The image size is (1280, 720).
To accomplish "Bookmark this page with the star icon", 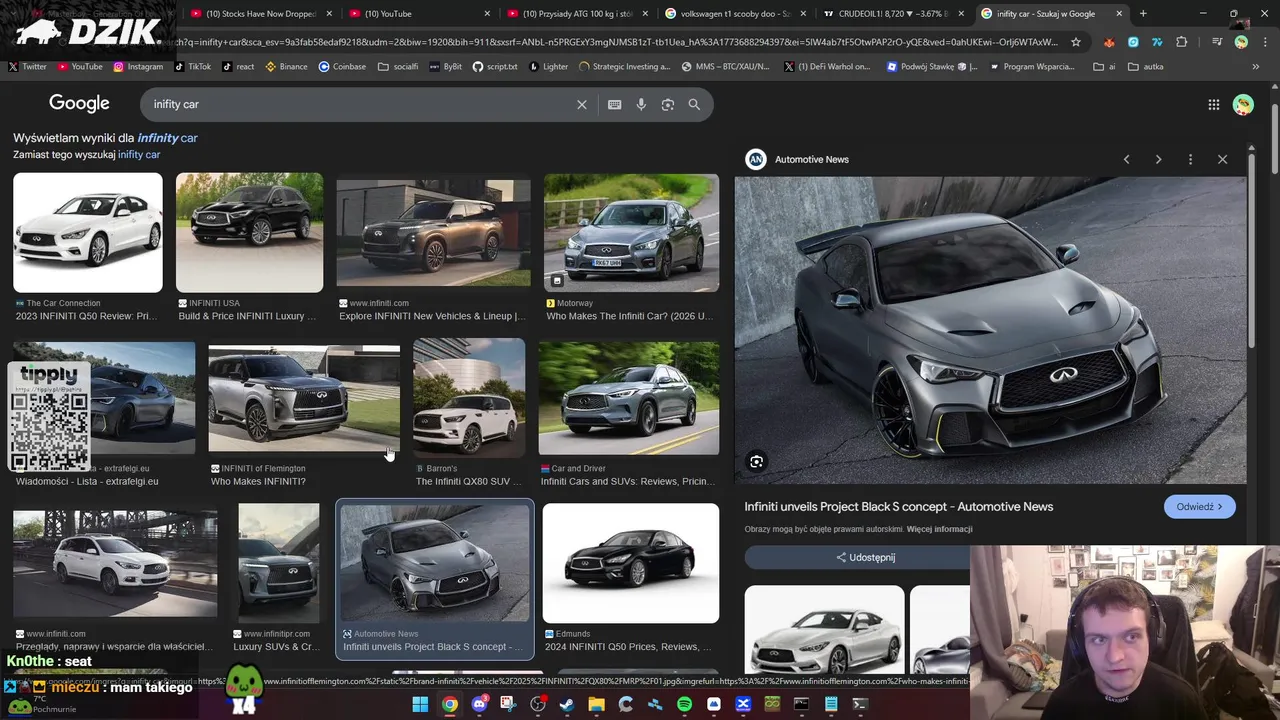I will tap(1076, 42).
